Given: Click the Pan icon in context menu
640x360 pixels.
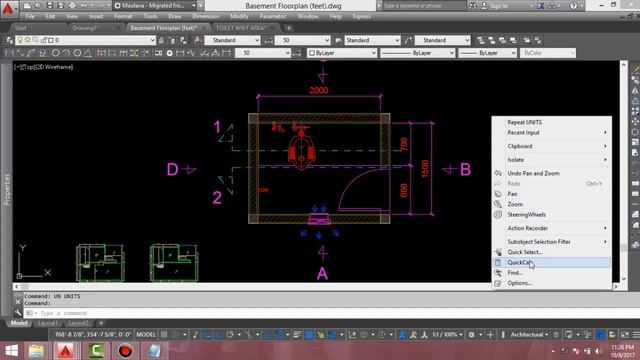Looking at the screenshot, I should click(x=498, y=194).
